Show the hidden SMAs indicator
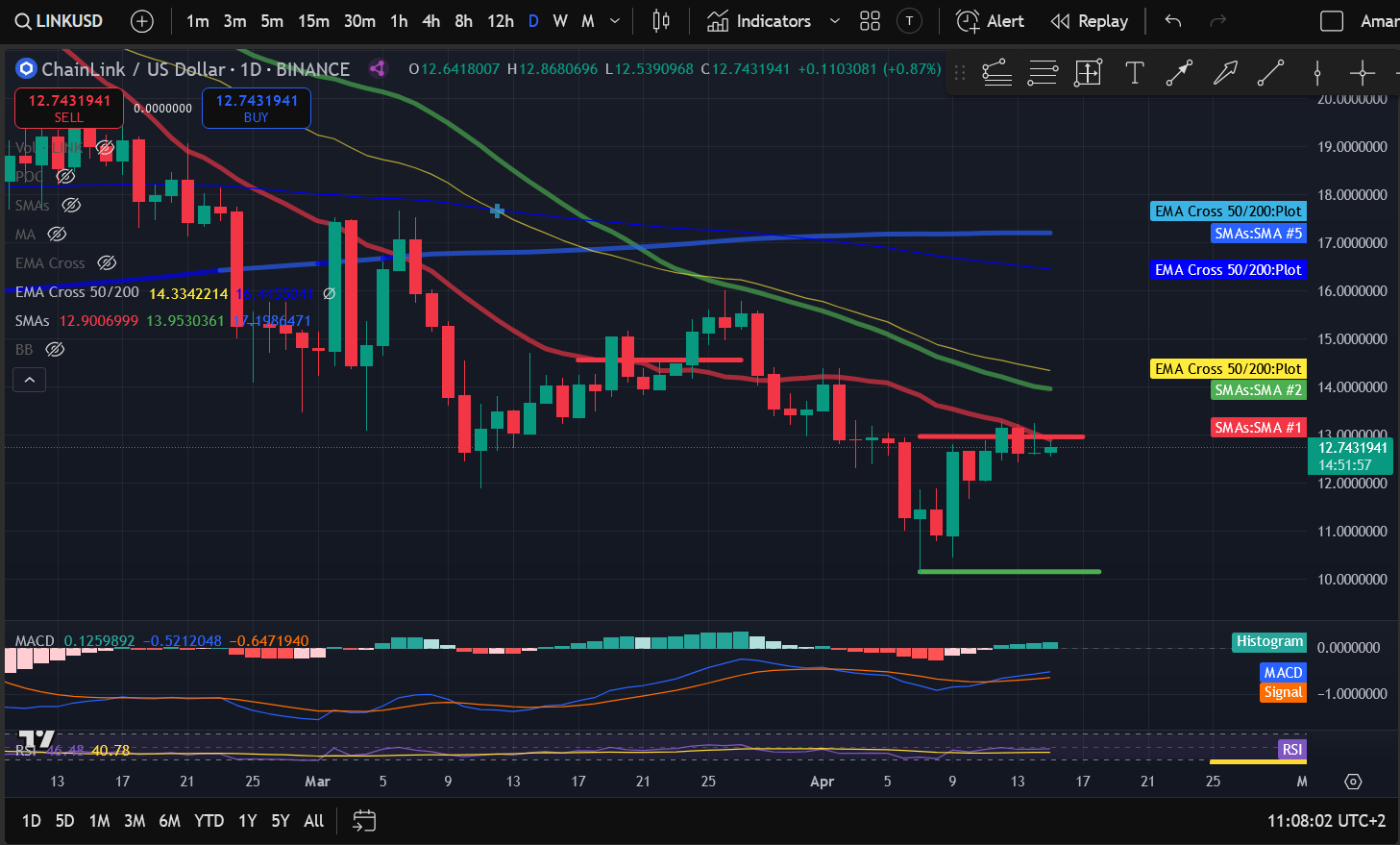The image size is (1400, 845). pyautogui.click(x=71, y=205)
